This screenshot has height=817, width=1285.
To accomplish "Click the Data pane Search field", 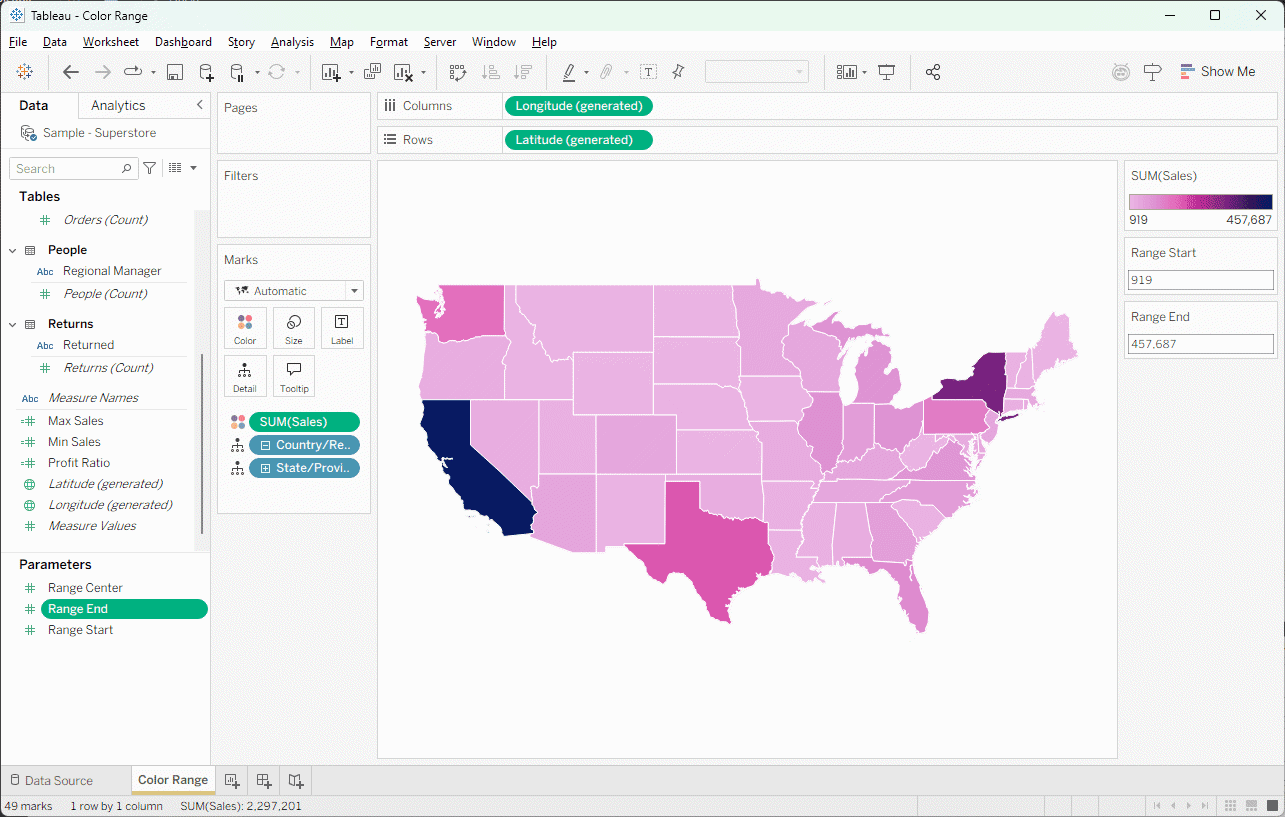I will pyautogui.click(x=73, y=168).
